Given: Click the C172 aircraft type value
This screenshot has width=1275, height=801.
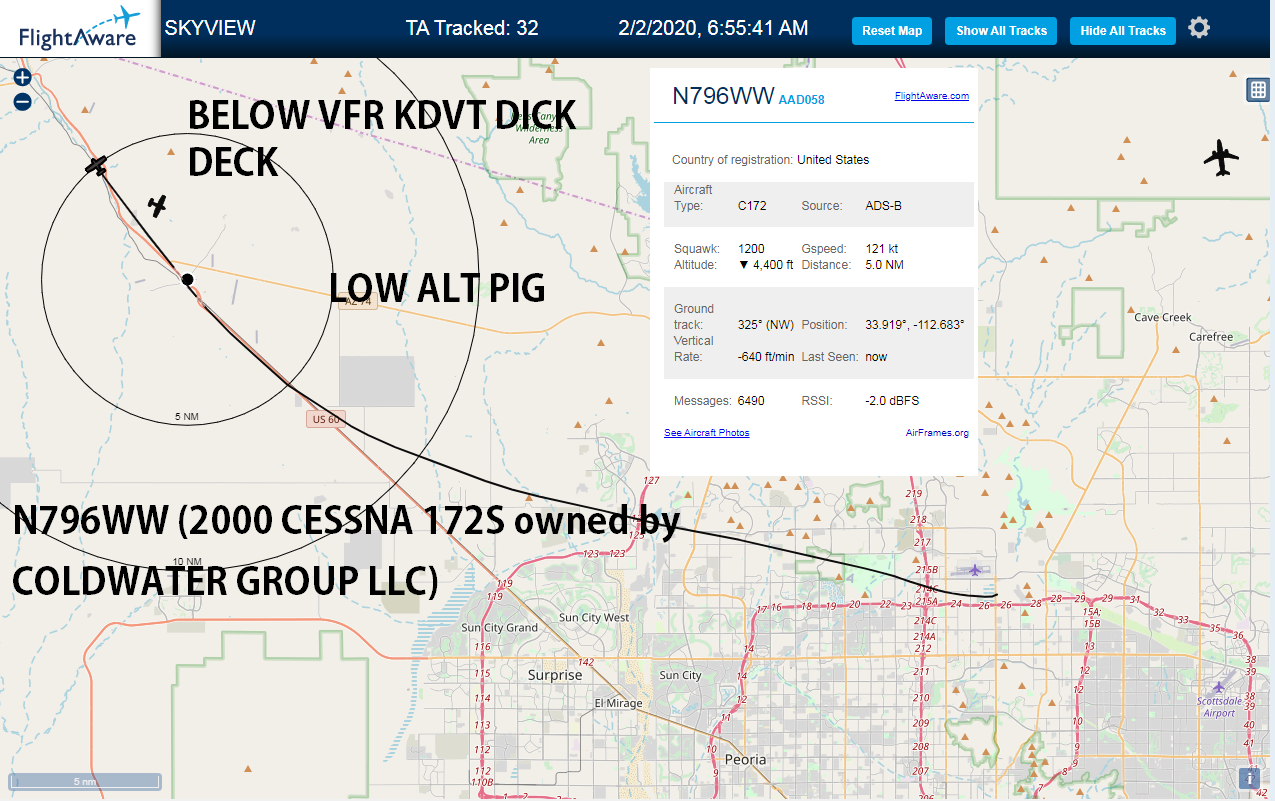Looking at the screenshot, I should pyautogui.click(x=752, y=206).
